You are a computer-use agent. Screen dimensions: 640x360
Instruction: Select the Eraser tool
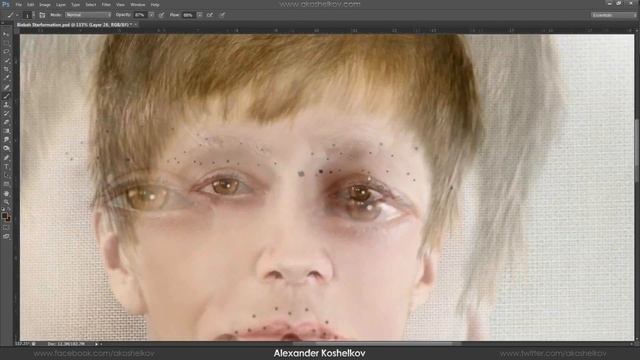coord(6,122)
